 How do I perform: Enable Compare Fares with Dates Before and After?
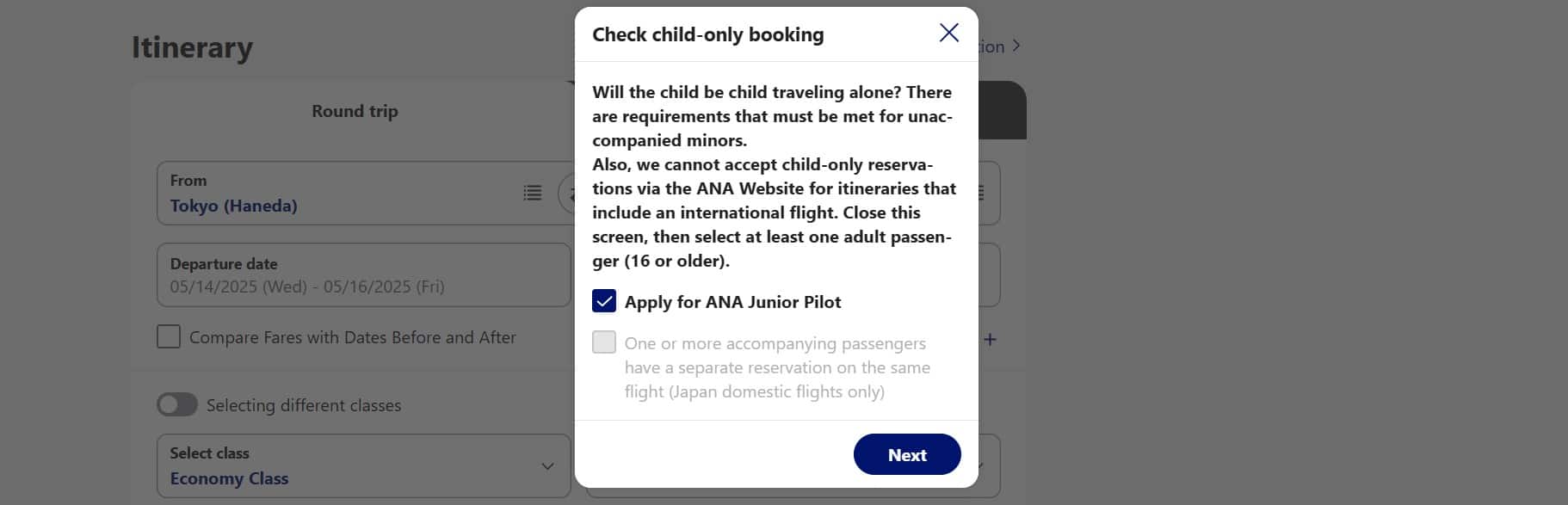(x=169, y=336)
